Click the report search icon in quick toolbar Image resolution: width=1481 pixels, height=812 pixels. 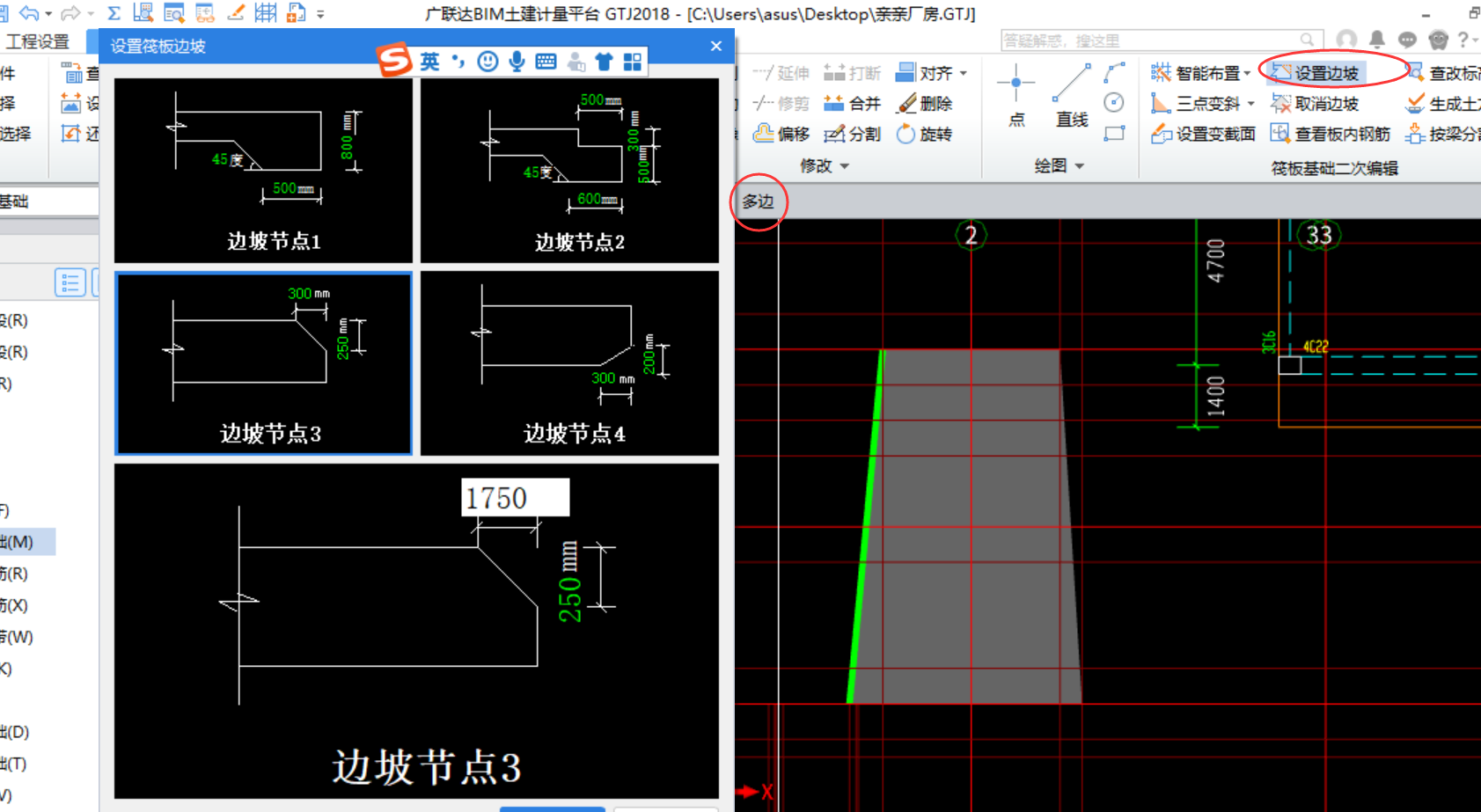click(x=174, y=13)
